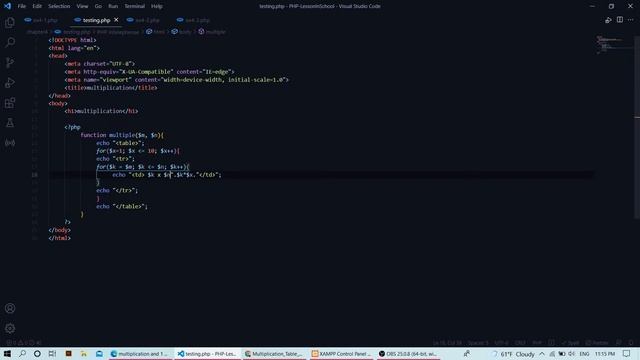Open the Run and Debug view

click(10, 82)
